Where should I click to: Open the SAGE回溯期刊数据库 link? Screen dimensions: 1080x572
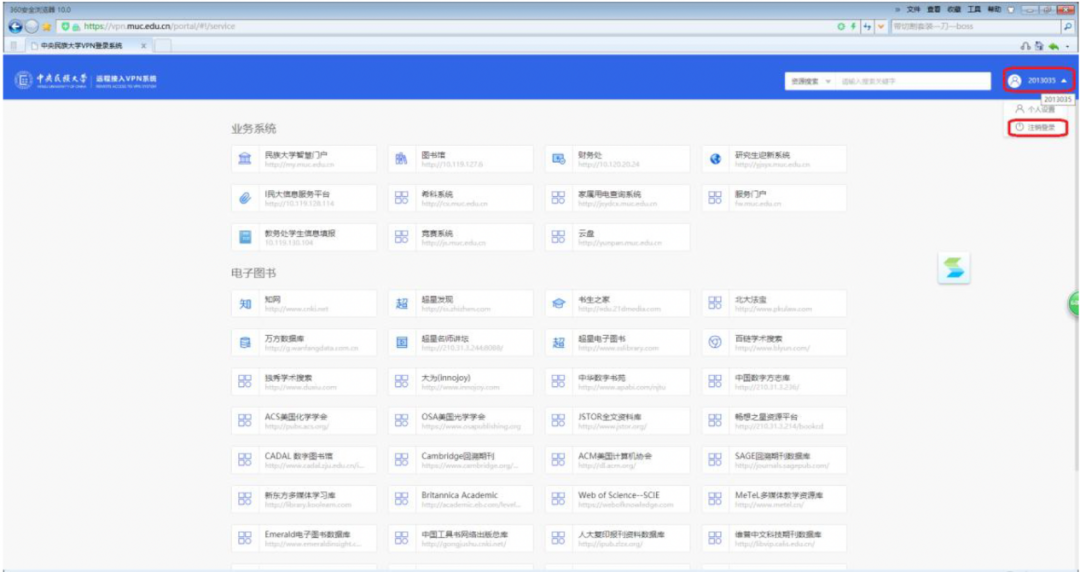[774, 460]
